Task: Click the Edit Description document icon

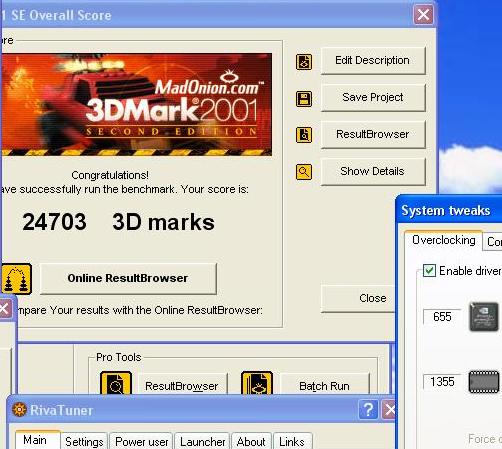Action: (304, 62)
